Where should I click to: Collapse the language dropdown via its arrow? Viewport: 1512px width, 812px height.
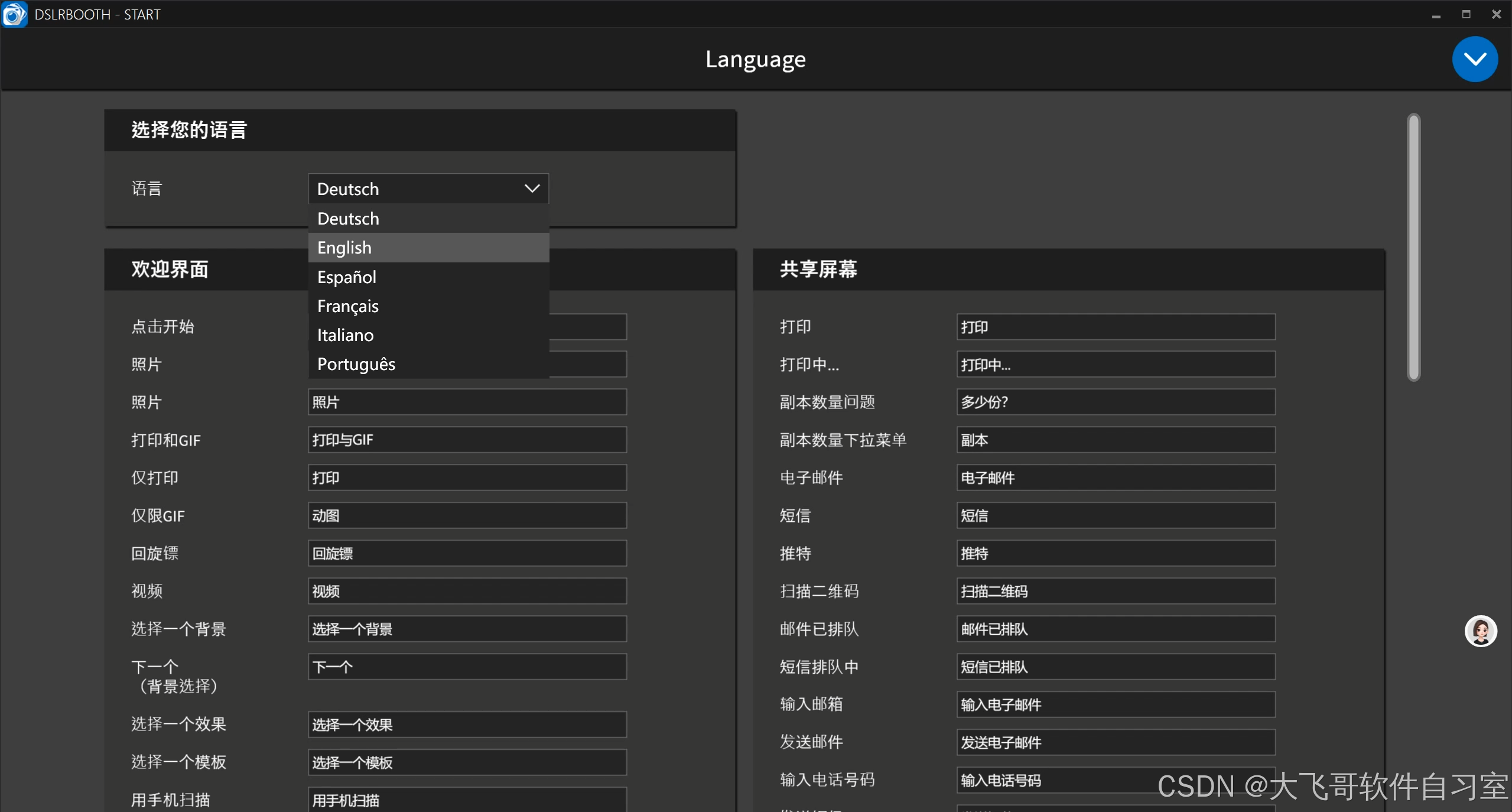pyautogui.click(x=532, y=189)
